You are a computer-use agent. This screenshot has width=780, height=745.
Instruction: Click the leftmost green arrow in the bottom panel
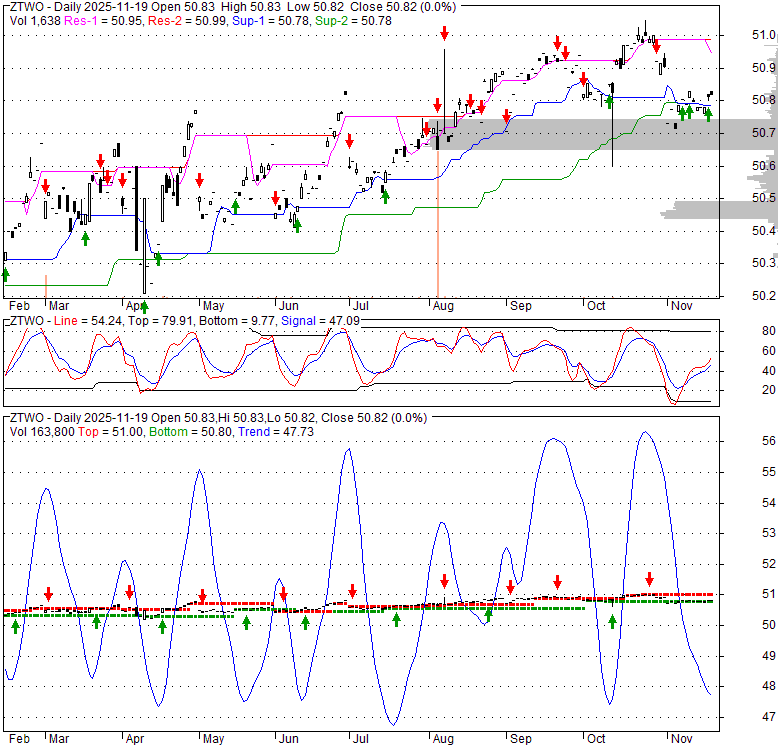tap(15, 626)
